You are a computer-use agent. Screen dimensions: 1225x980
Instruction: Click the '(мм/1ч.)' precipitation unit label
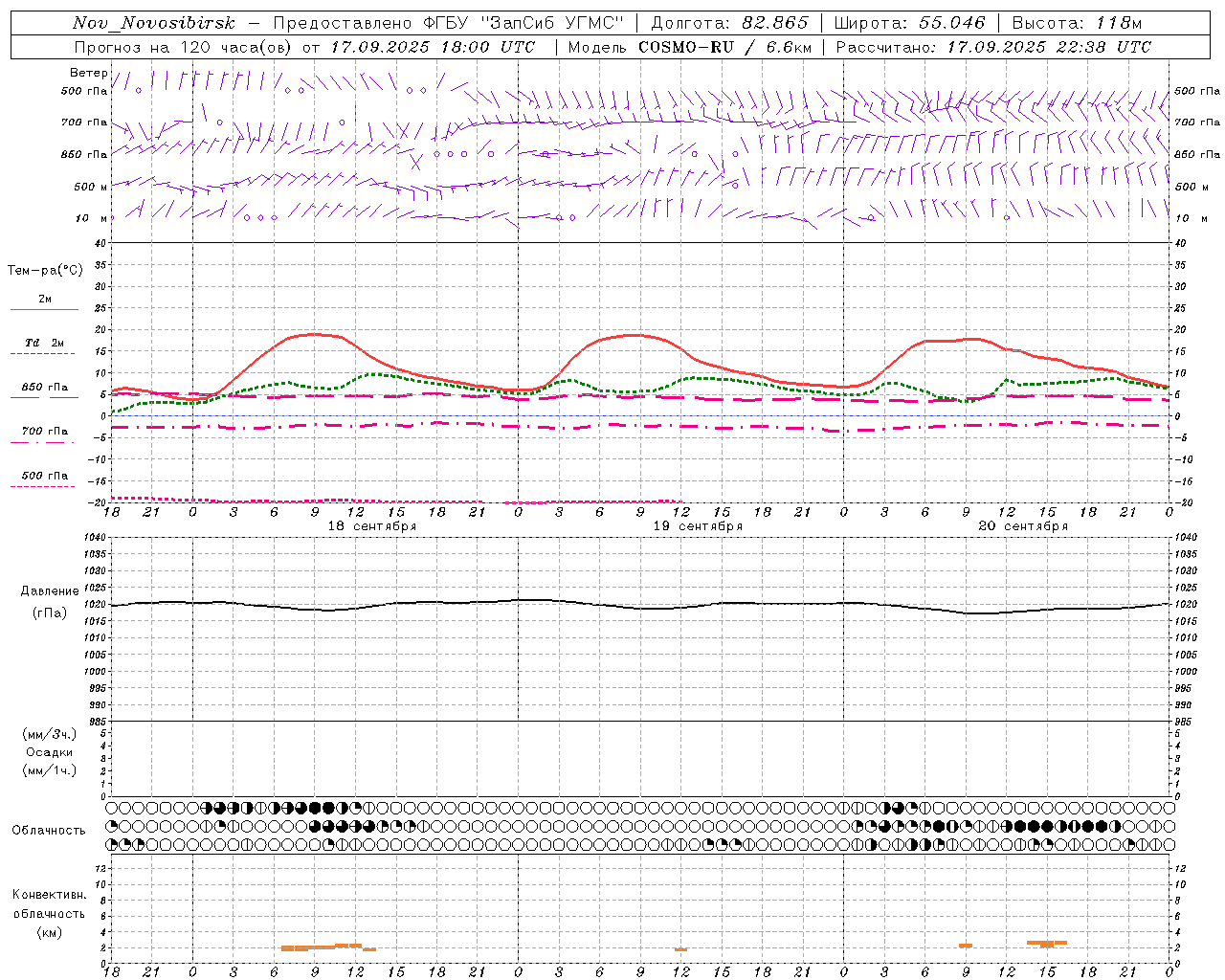click(x=49, y=770)
